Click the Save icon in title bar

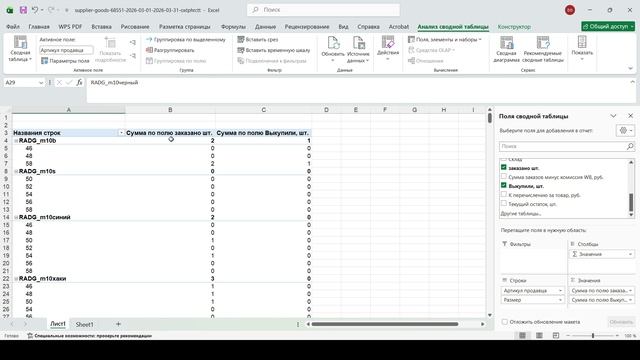[23, 10]
